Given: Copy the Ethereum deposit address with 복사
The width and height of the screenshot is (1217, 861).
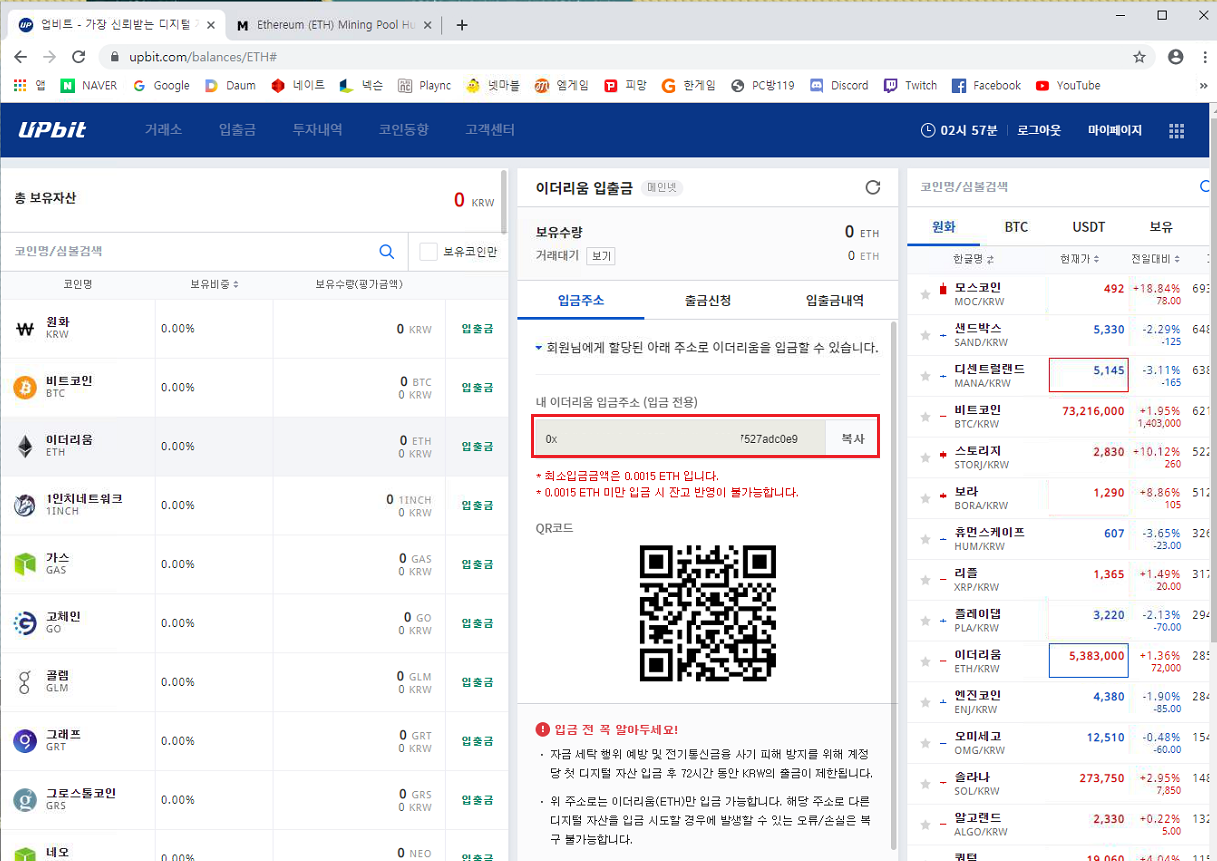Looking at the screenshot, I should (x=852, y=438).
